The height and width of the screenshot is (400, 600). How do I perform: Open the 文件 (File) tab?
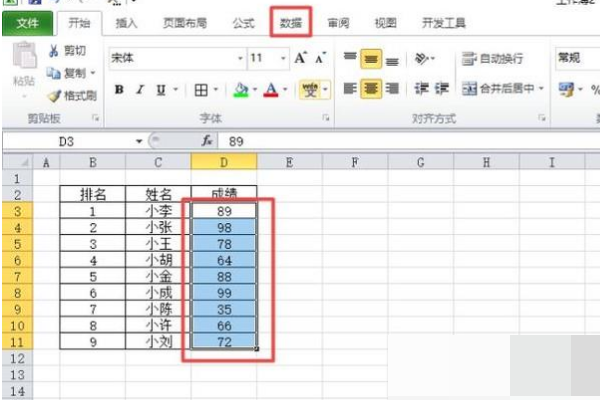click(x=28, y=23)
